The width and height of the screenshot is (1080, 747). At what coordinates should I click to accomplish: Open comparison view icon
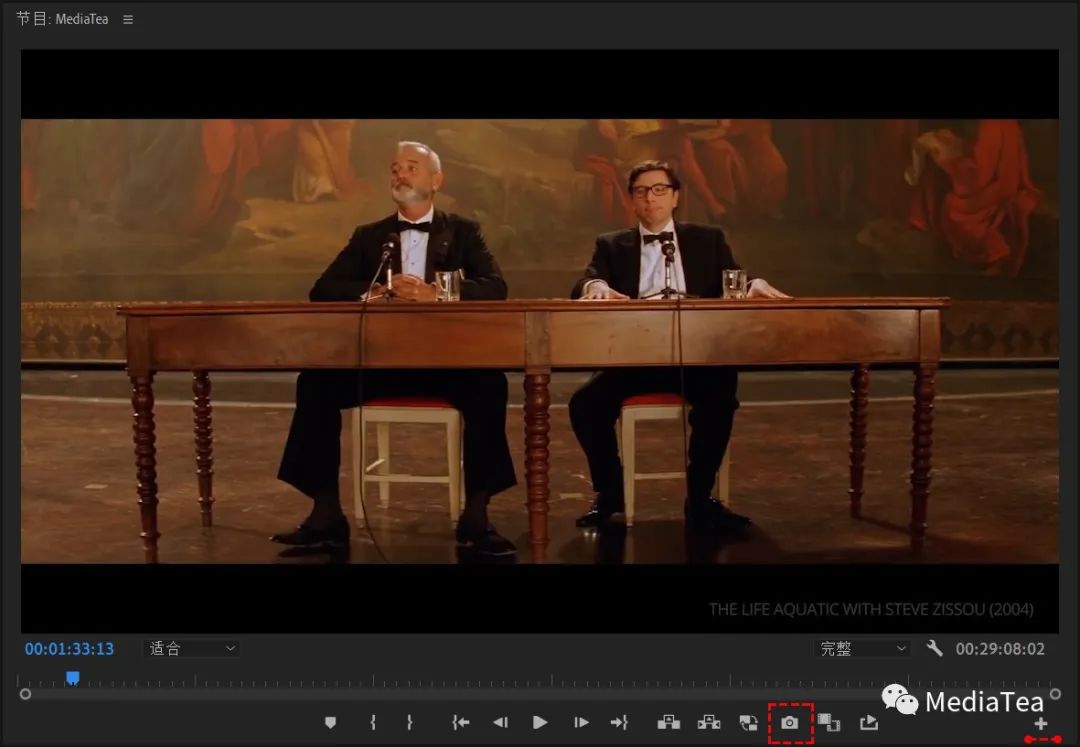click(x=829, y=723)
